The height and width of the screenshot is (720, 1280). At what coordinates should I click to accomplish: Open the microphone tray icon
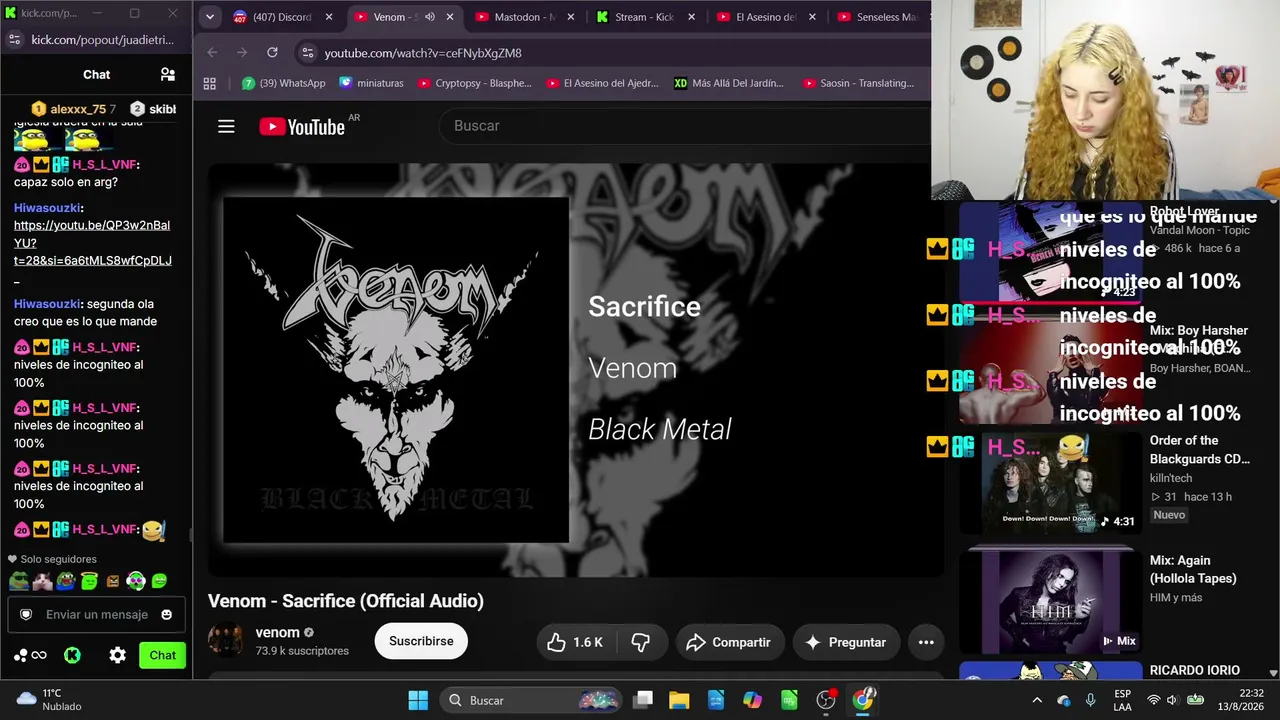click(x=1090, y=700)
